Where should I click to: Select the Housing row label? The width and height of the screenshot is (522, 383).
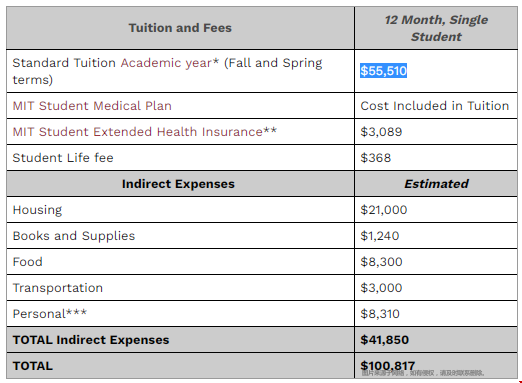[x=37, y=210]
